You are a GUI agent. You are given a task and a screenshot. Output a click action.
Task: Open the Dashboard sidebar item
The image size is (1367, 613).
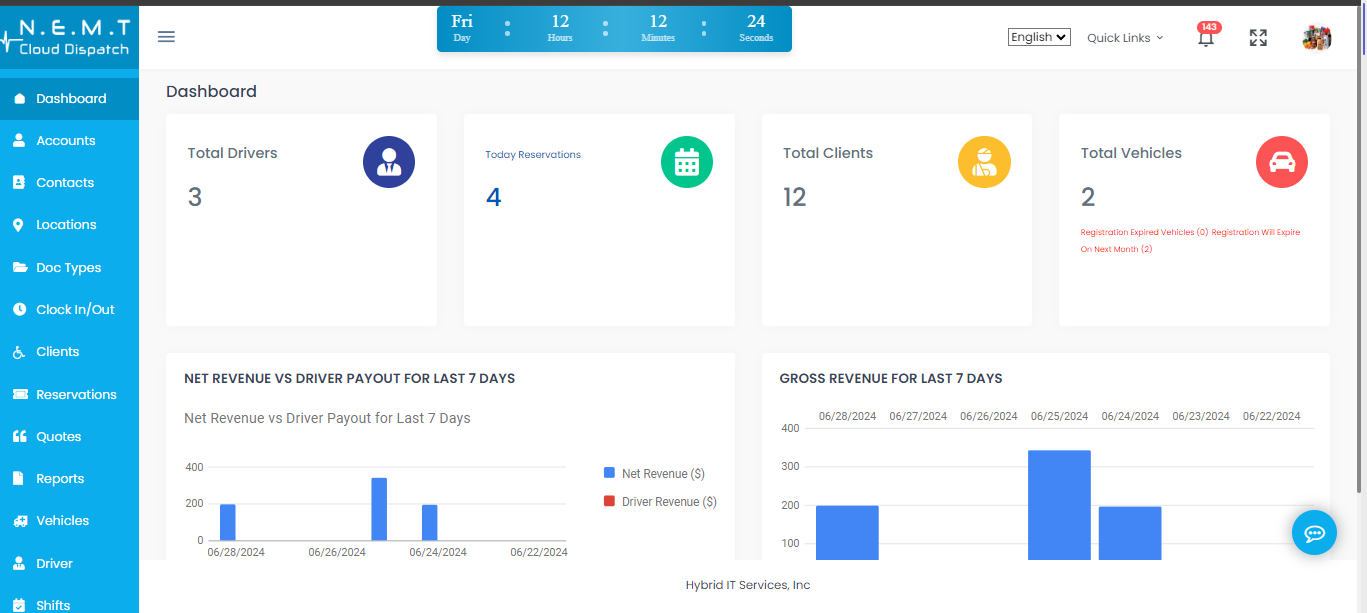coord(70,98)
